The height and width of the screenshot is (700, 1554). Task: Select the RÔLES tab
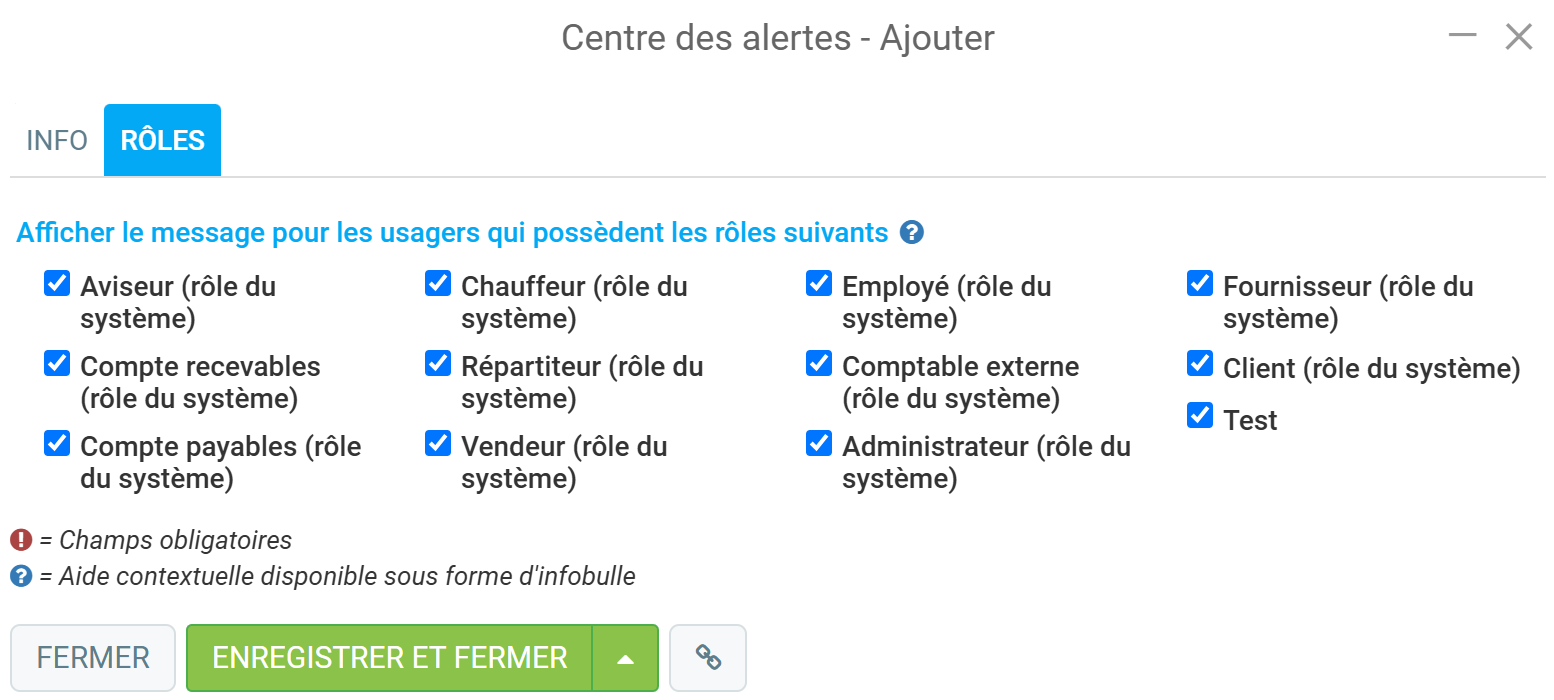tap(163, 141)
